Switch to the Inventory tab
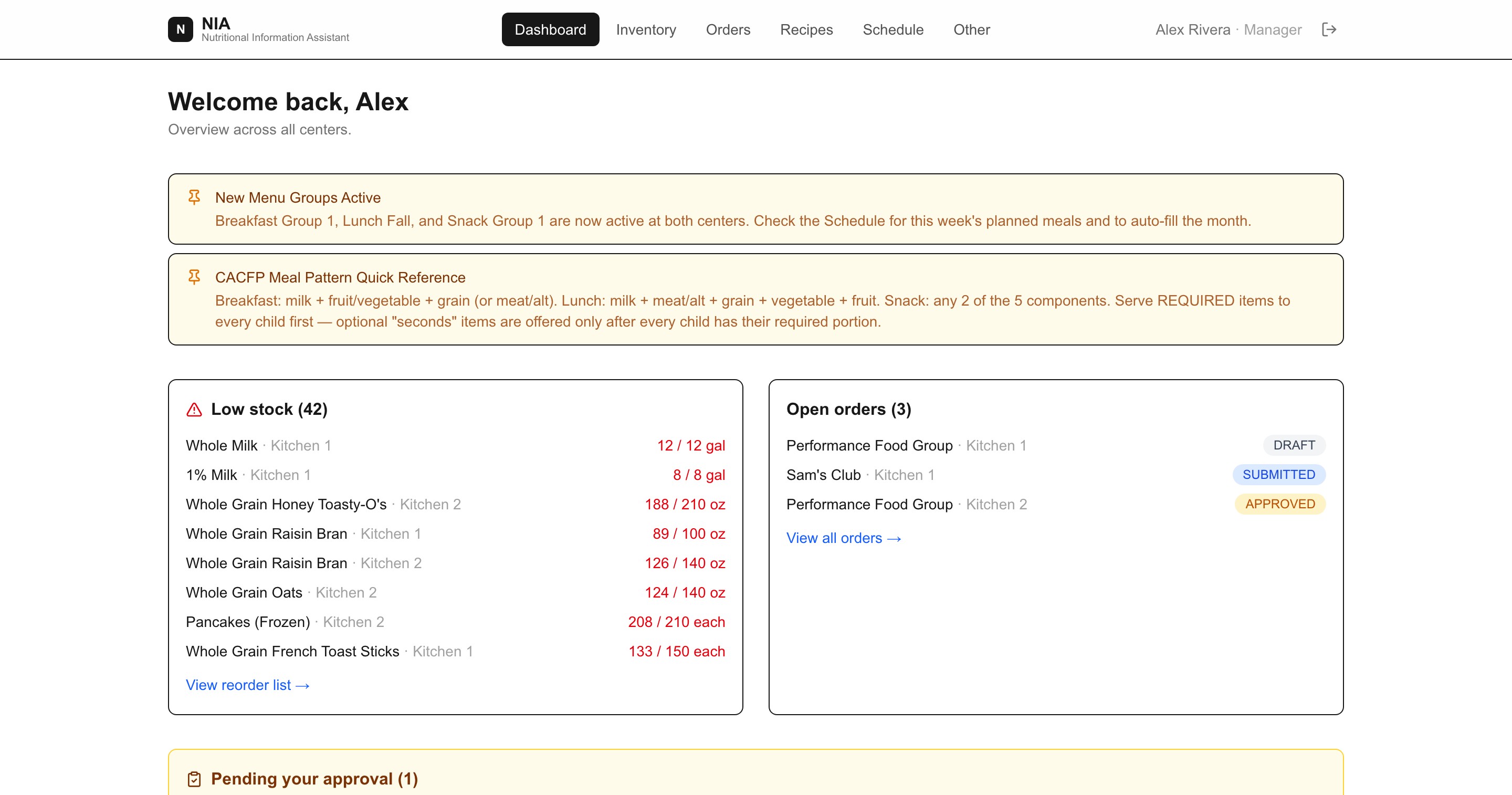The height and width of the screenshot is (795, 1512). (x=646, y=29)
